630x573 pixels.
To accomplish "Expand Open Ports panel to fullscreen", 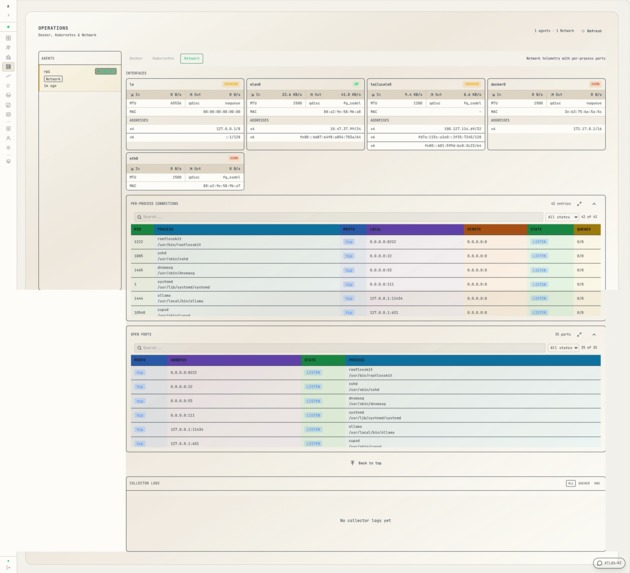I will click(x=579, y=335).
